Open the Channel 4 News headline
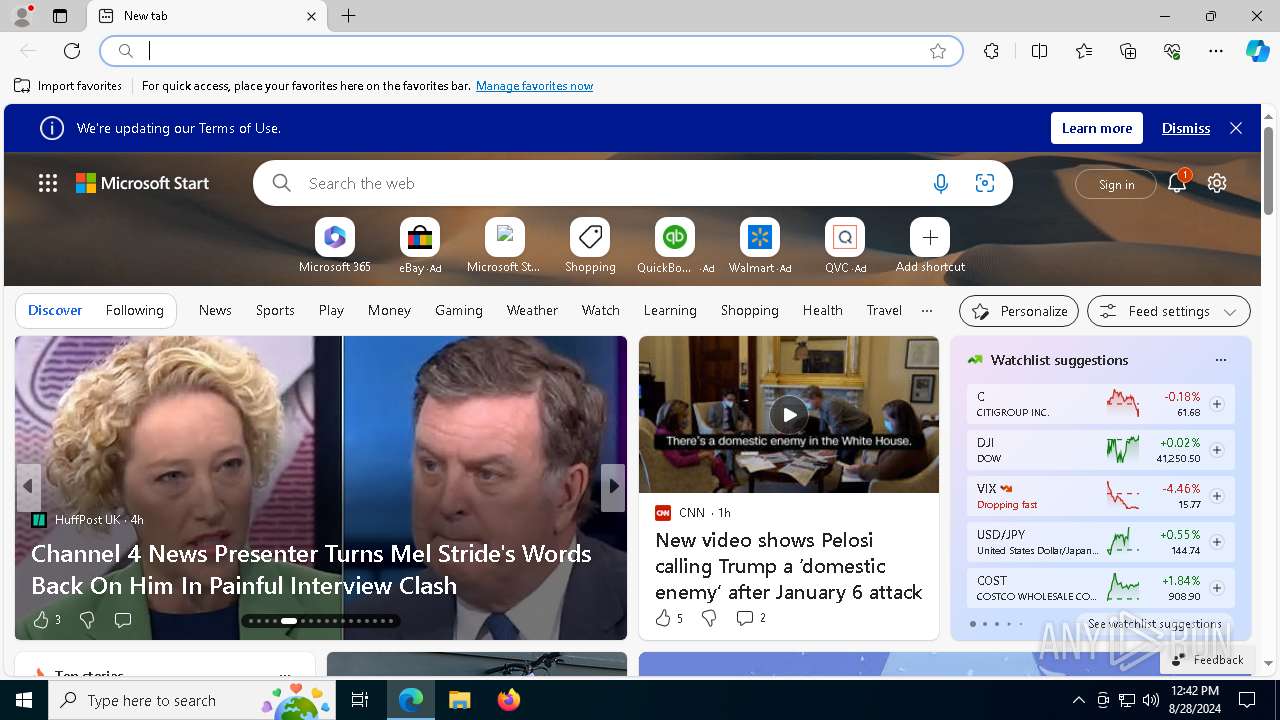Screen dimensions: 1280x720 tap(311, 569)
